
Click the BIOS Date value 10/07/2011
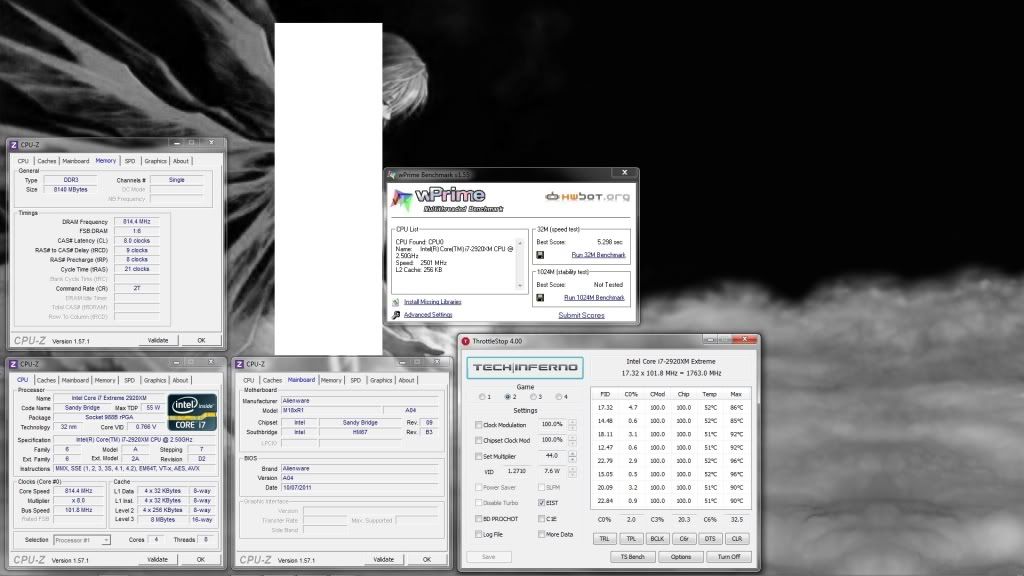pos(359,488)
